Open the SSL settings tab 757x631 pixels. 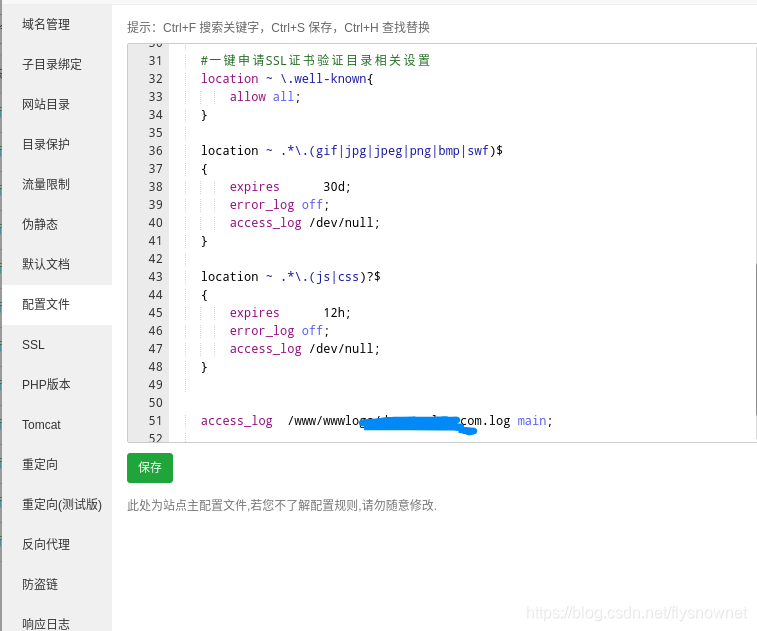(x=33, y=344)
